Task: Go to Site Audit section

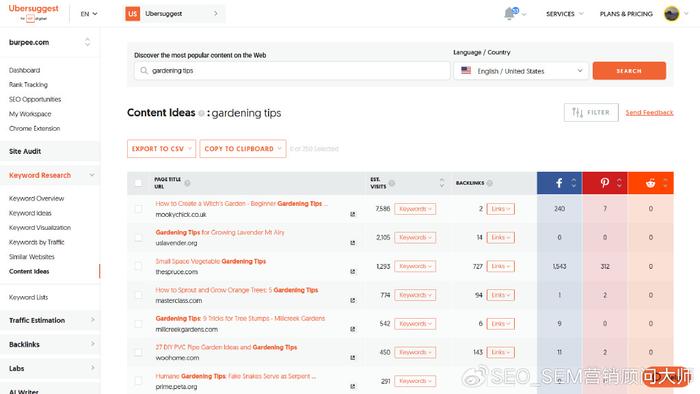Action: 25,151
